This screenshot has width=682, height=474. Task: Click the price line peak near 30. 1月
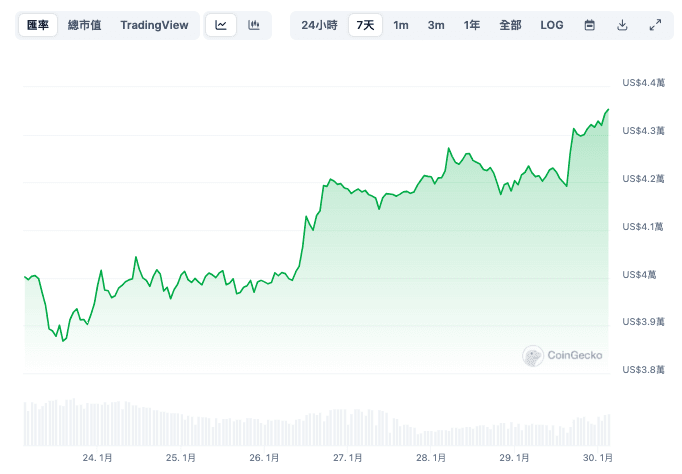pyautogui.click(x=607, y=110)
